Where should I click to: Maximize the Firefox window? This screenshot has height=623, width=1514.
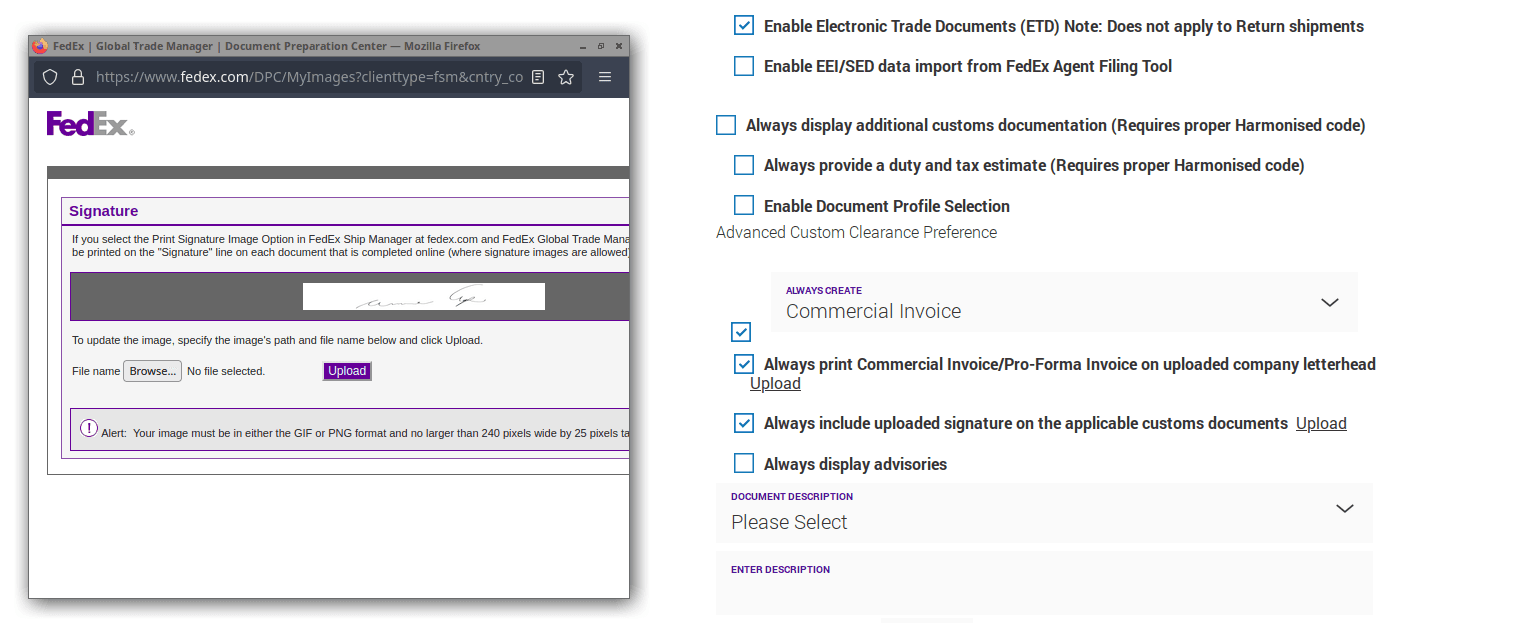[601, 46]
